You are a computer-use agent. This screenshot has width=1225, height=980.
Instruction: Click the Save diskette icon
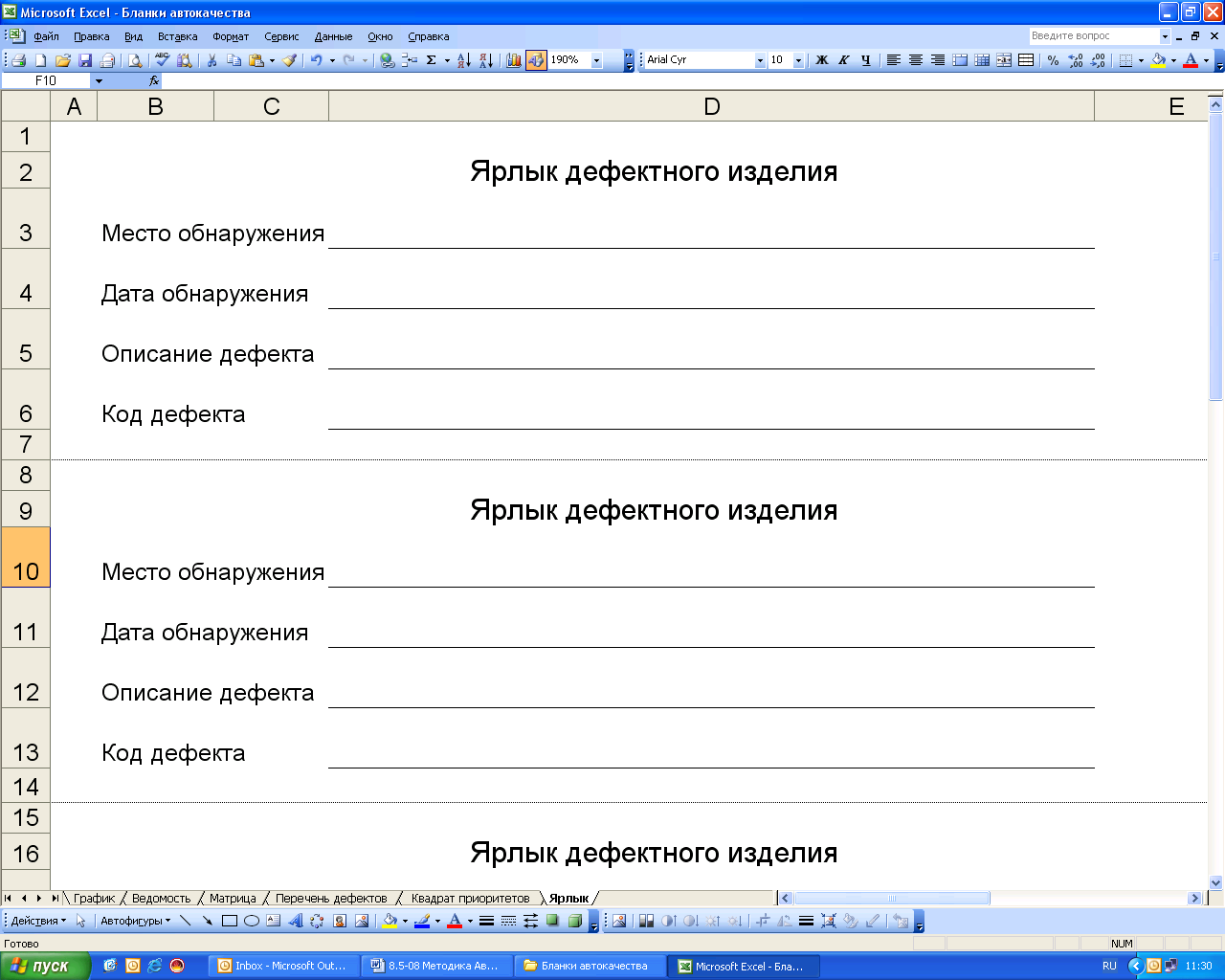(84, 60)
